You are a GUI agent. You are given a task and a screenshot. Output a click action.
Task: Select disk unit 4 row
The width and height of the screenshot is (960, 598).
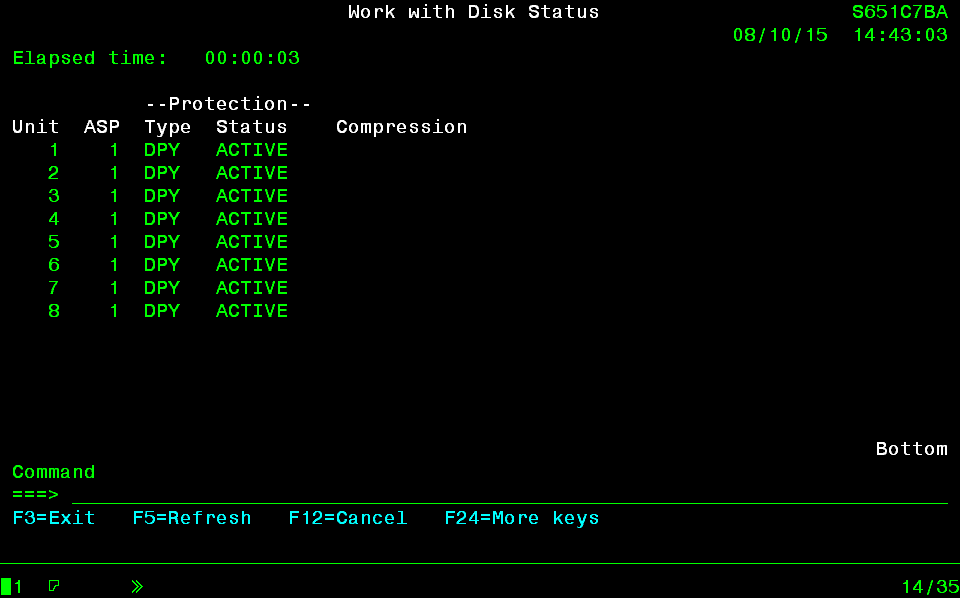(x=54, y=219)
